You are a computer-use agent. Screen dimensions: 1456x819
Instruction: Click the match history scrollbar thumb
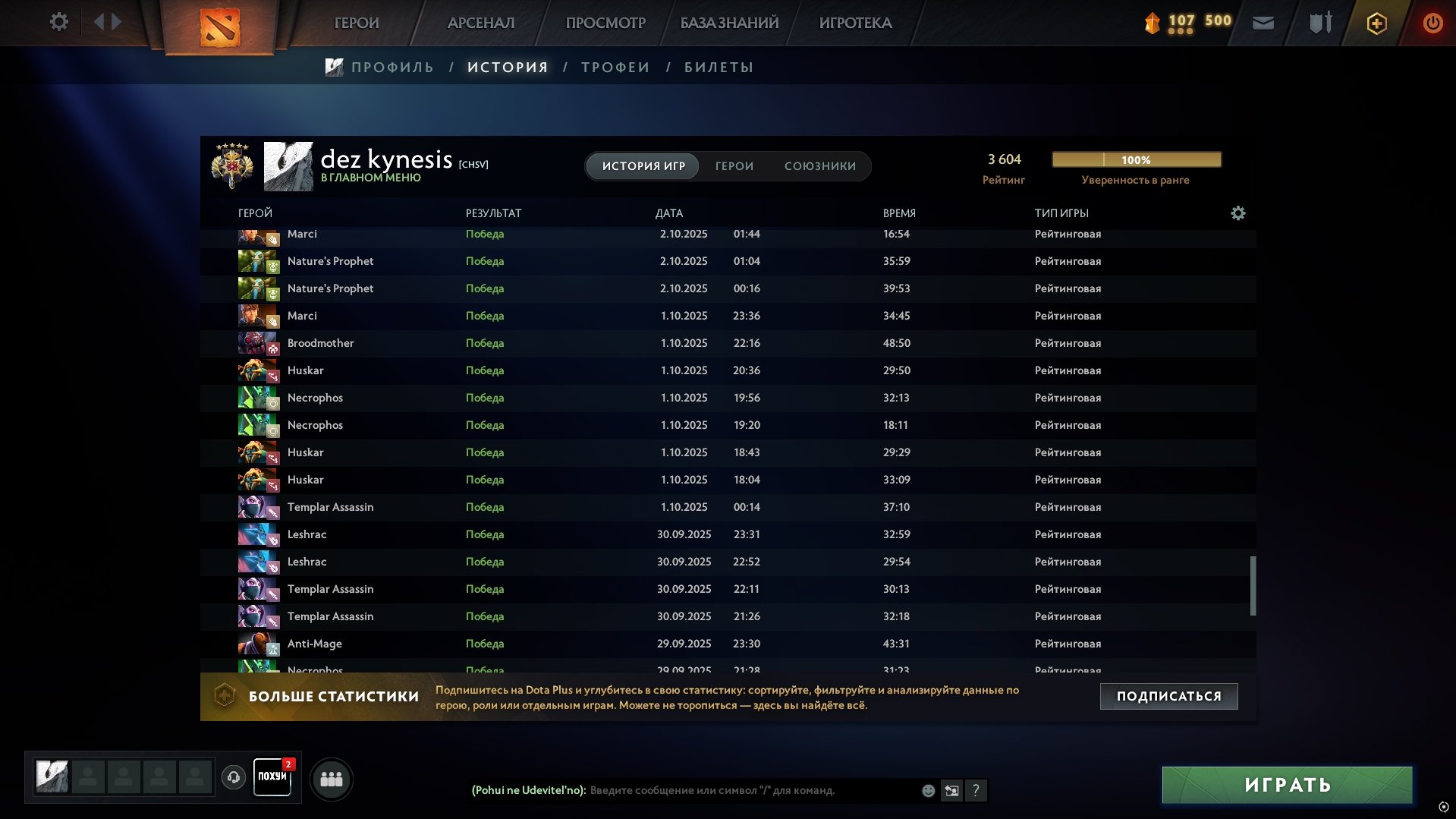click(1253, 586)
